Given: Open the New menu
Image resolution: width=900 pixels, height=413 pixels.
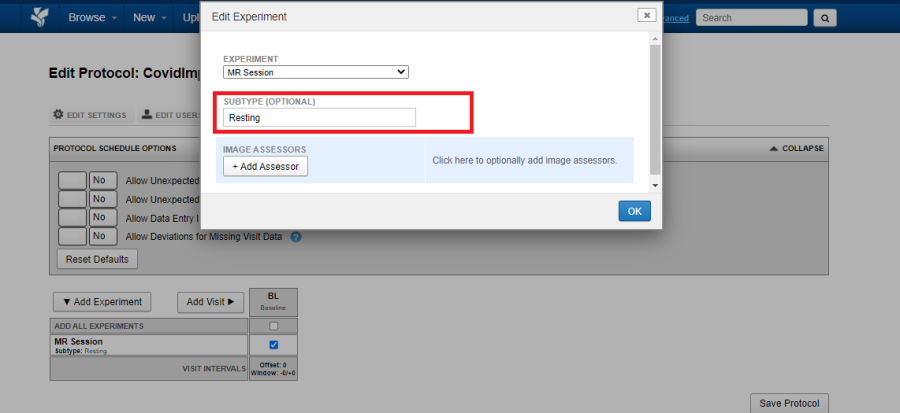Looking at the screenshot, I should coord(150,17).
